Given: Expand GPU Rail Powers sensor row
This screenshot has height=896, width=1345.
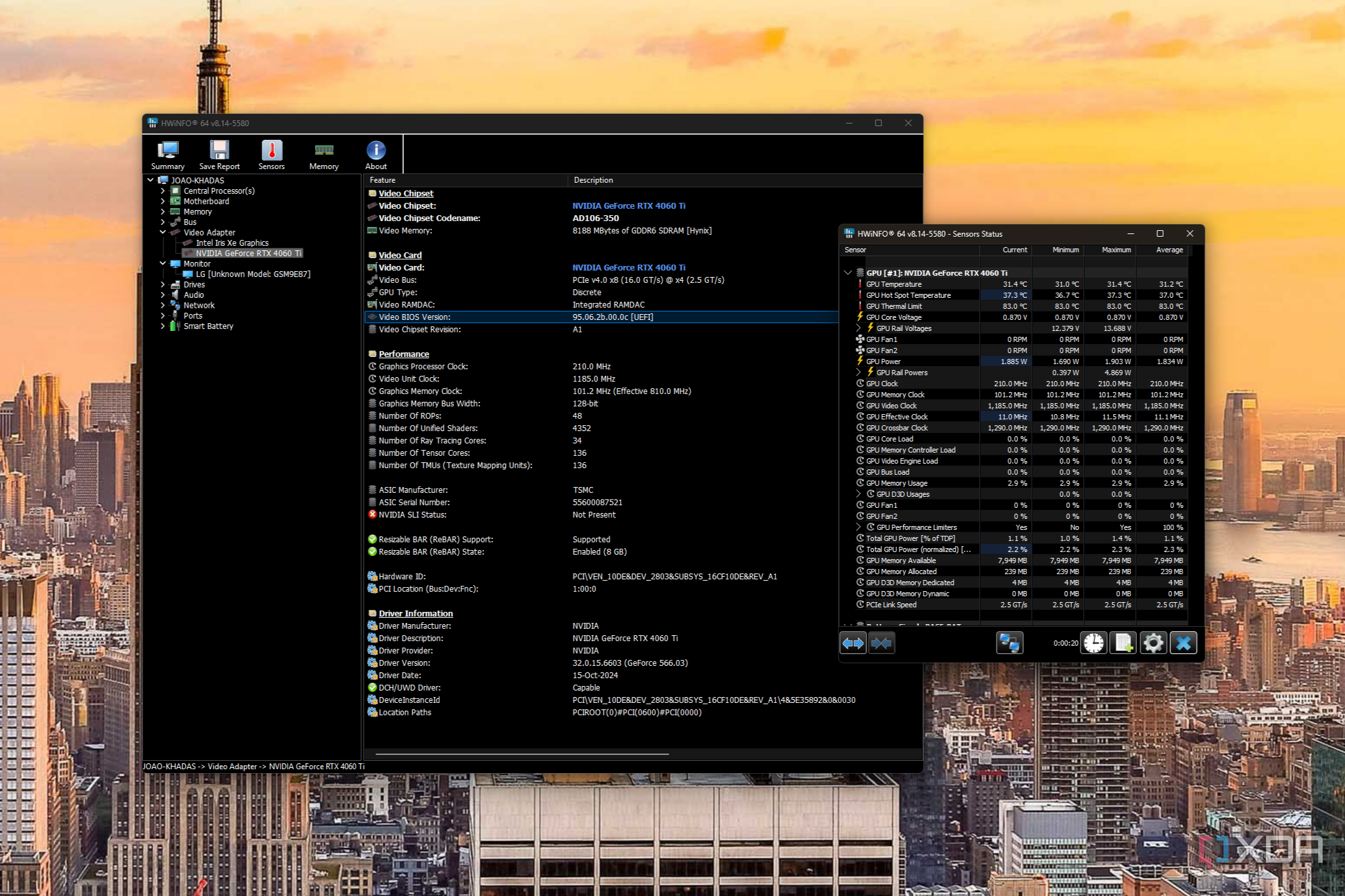Looking at the screenshot, I should click(x=859, y=373).
